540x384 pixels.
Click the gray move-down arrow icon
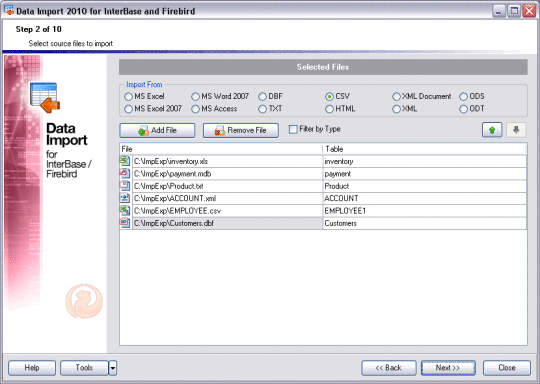[516, 130]
